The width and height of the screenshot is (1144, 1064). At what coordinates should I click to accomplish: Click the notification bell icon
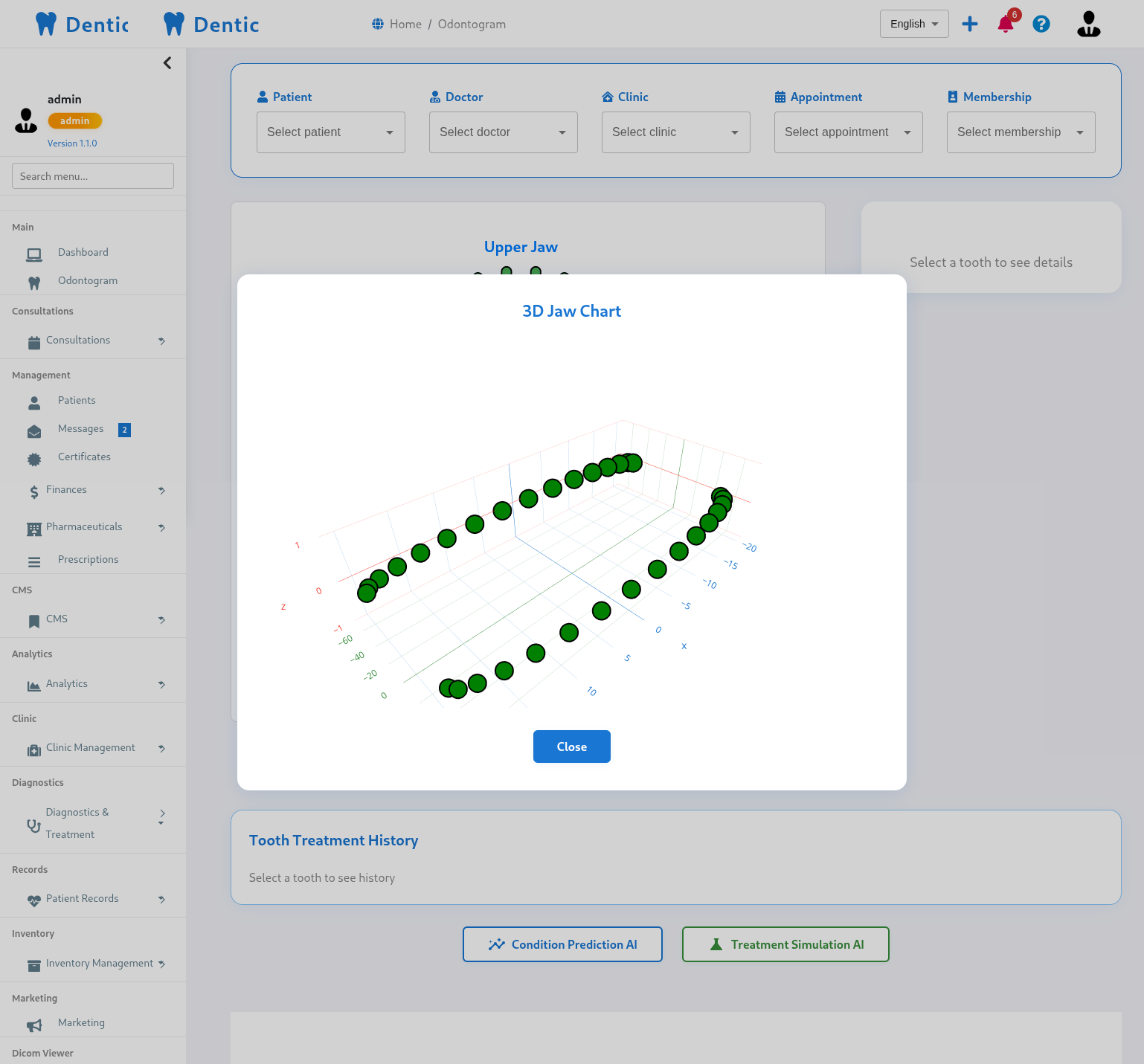(1006, 25)
